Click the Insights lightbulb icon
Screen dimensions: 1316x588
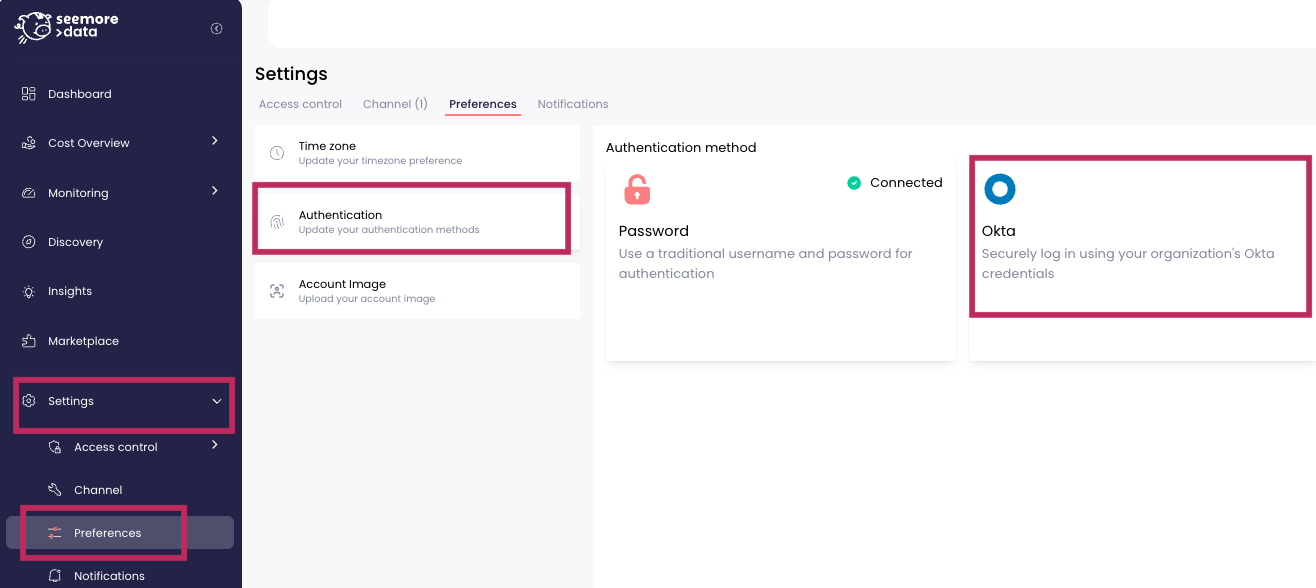tap(29, 292)
